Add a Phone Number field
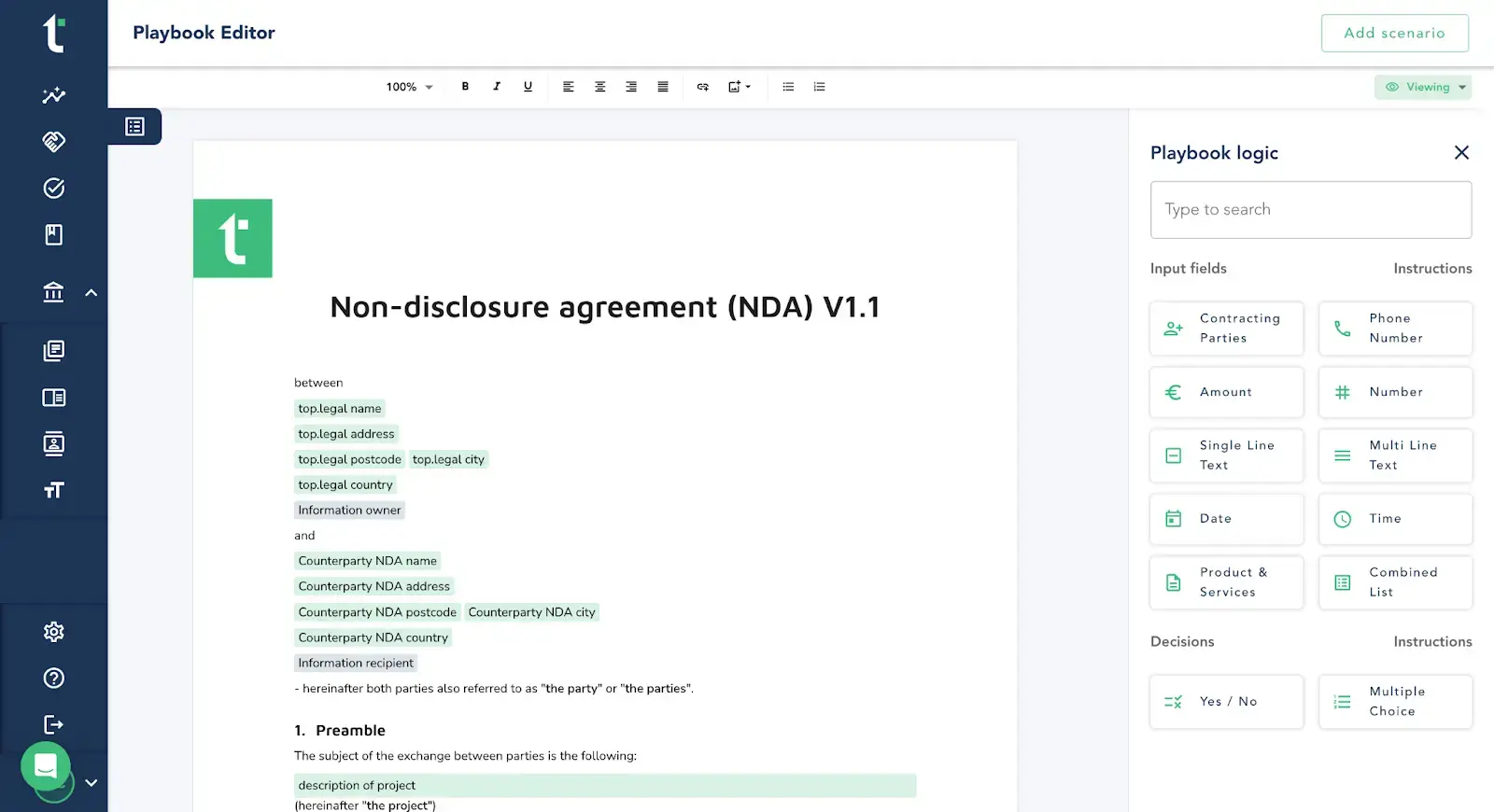Image resolution: width=1494 pixels, height=812 pixels. 1396,329
